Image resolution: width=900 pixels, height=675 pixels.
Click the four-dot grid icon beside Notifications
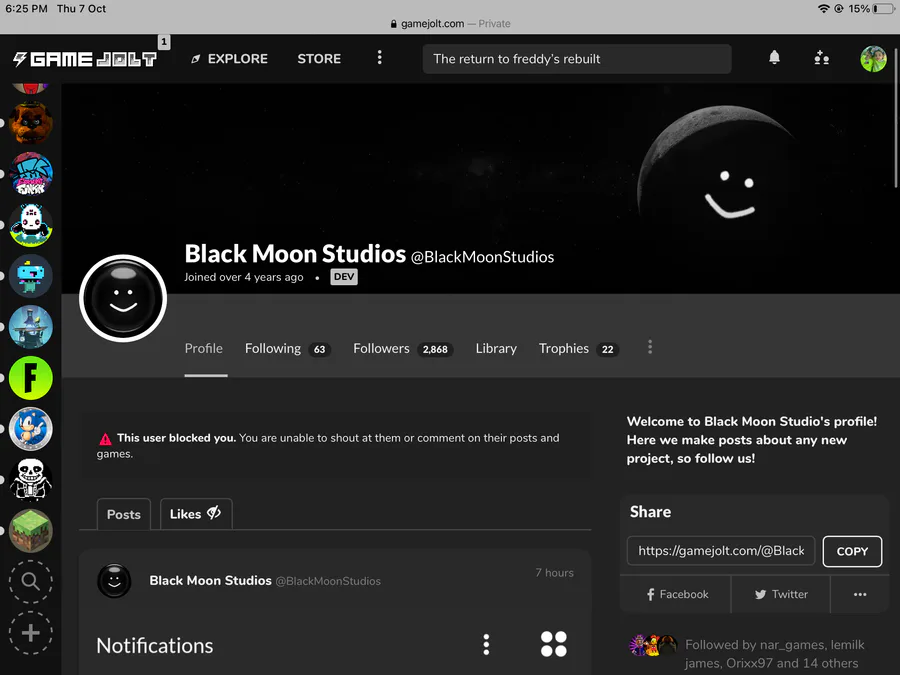(x=554, y=644)
